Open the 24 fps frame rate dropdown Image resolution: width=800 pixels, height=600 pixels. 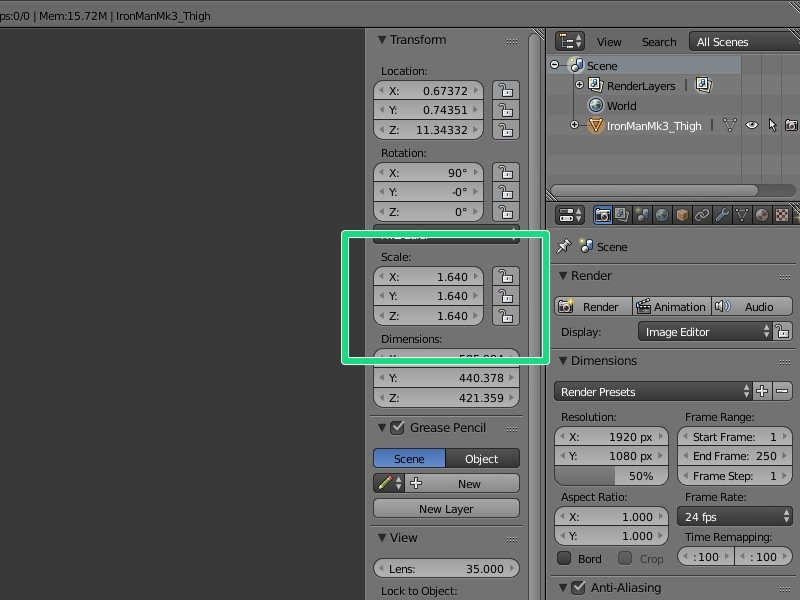point(735,517)
